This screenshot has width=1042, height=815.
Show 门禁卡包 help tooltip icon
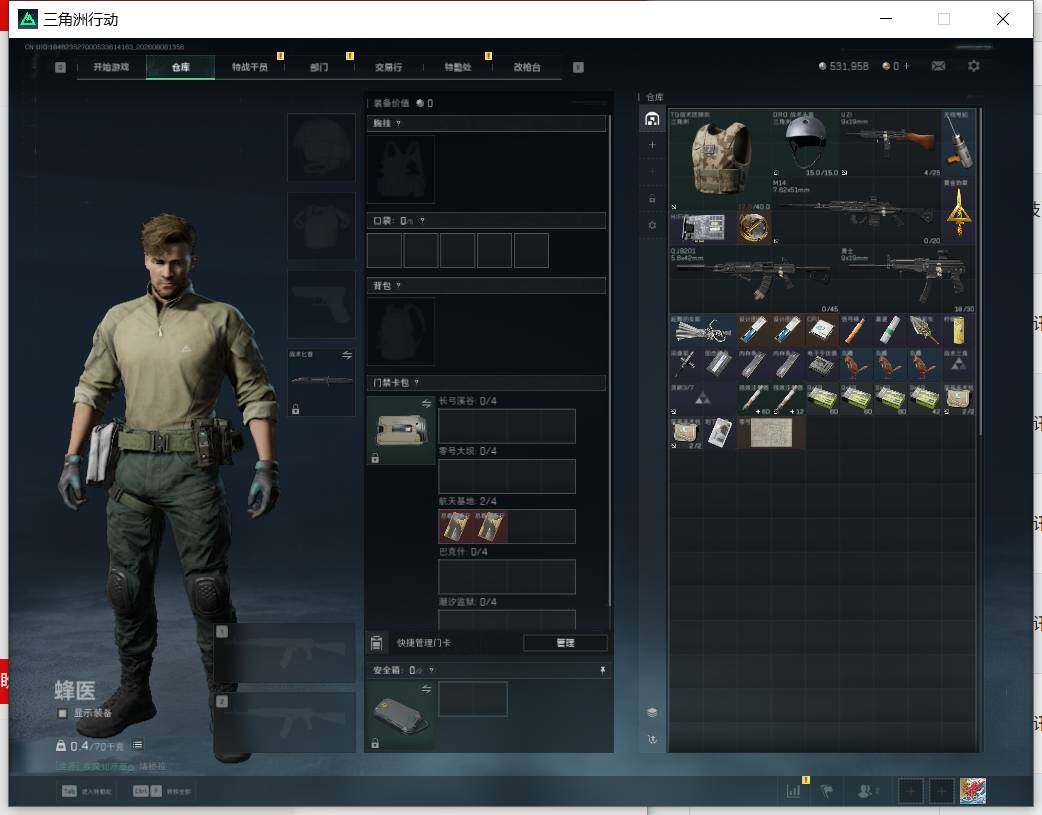point(417,382)
